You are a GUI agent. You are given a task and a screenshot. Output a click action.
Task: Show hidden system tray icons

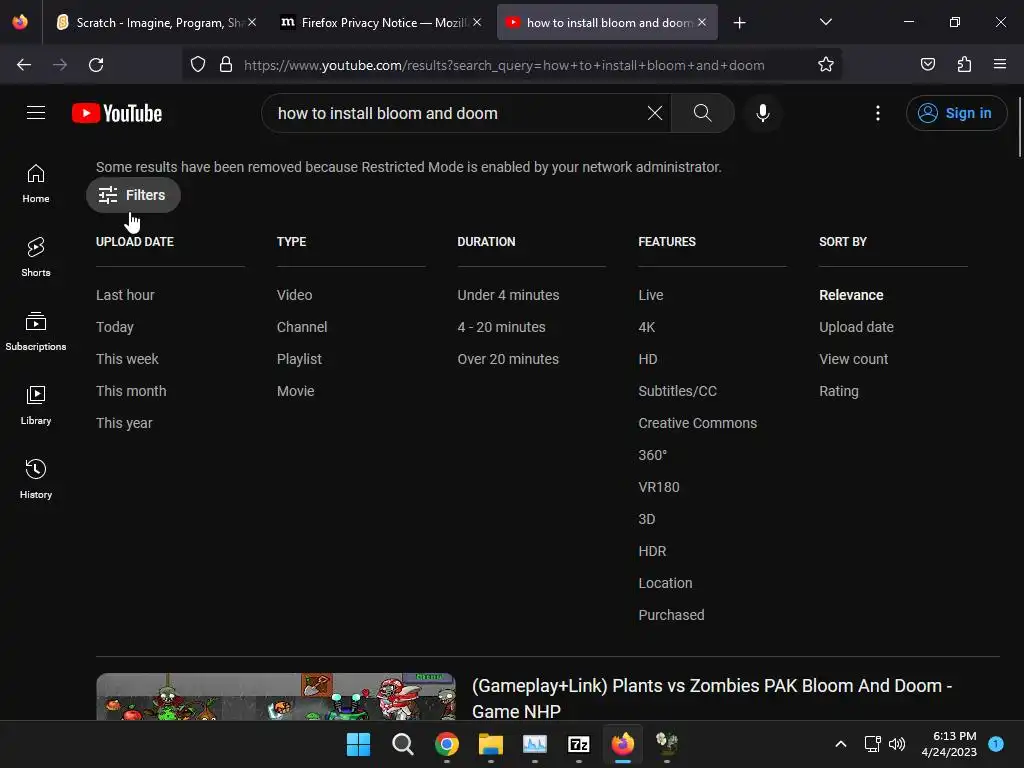(840, 744)
